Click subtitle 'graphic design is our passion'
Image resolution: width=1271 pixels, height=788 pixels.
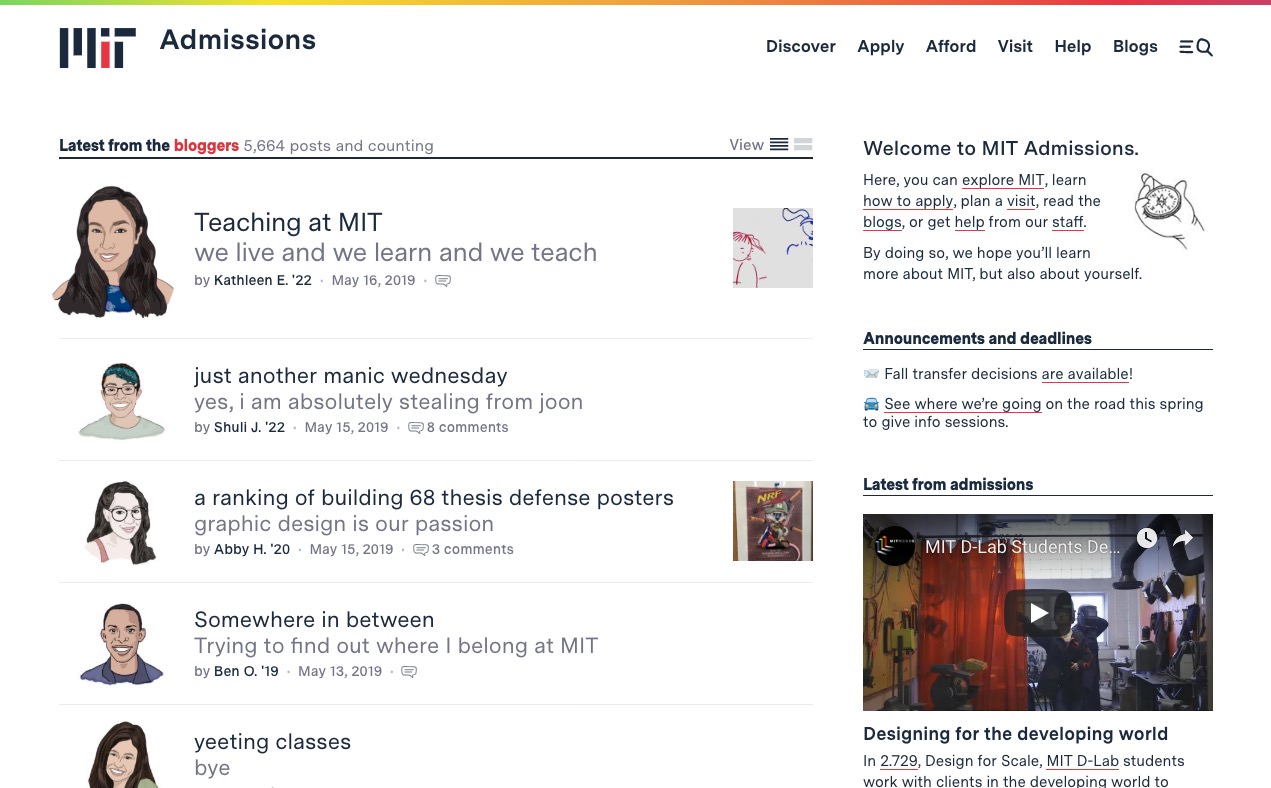(344, 524)
